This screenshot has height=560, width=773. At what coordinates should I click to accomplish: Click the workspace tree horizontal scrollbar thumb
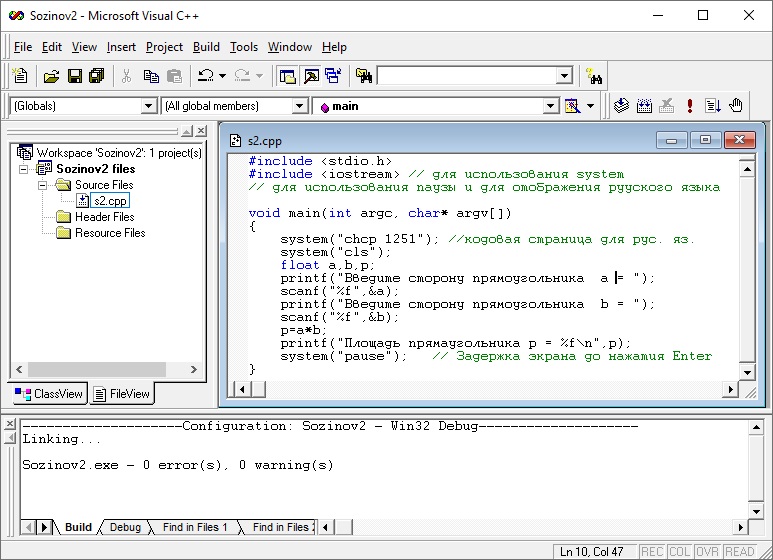pyautogui.click(x=97, y=369)
